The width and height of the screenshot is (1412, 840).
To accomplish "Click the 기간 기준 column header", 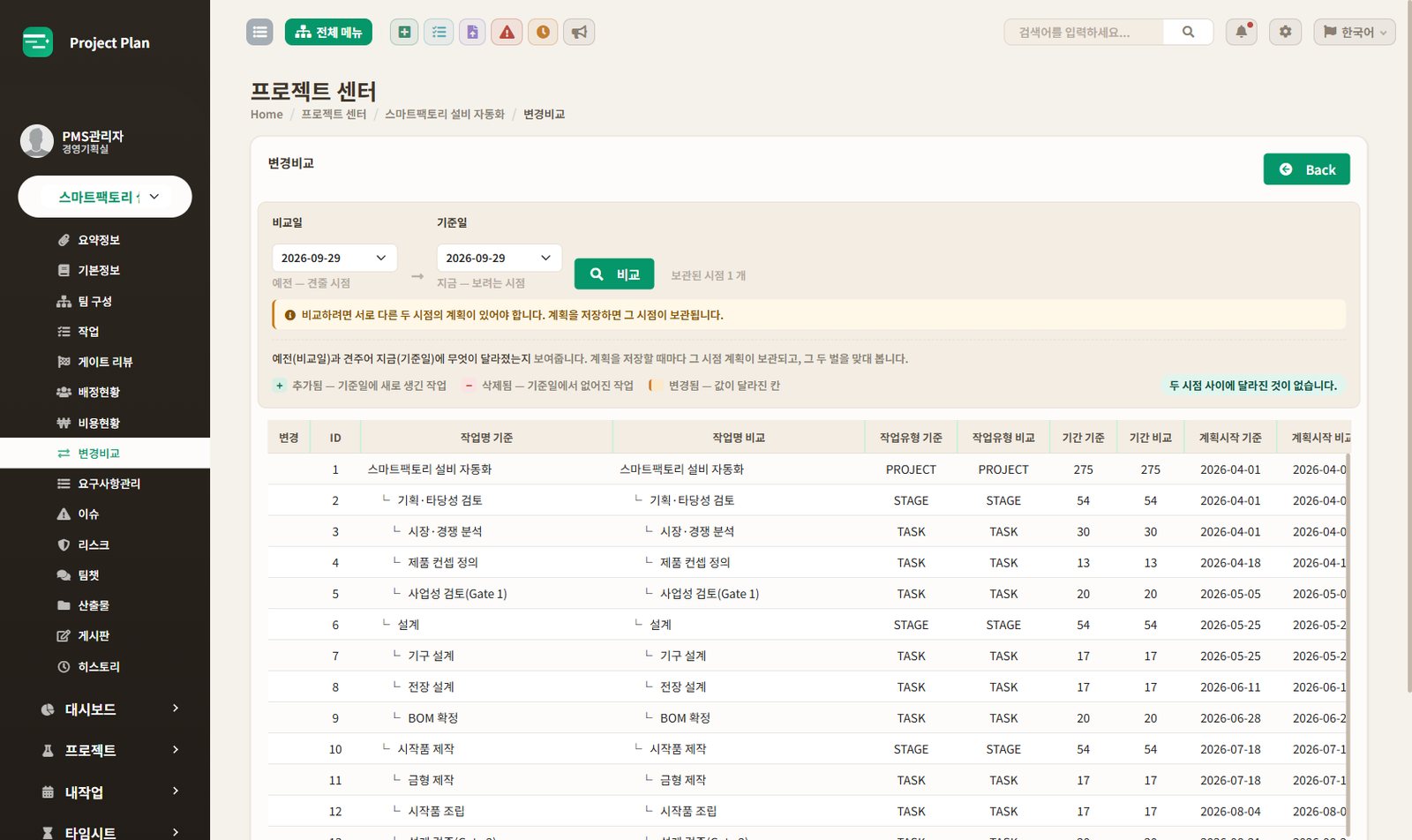I will click(1083, 438).
